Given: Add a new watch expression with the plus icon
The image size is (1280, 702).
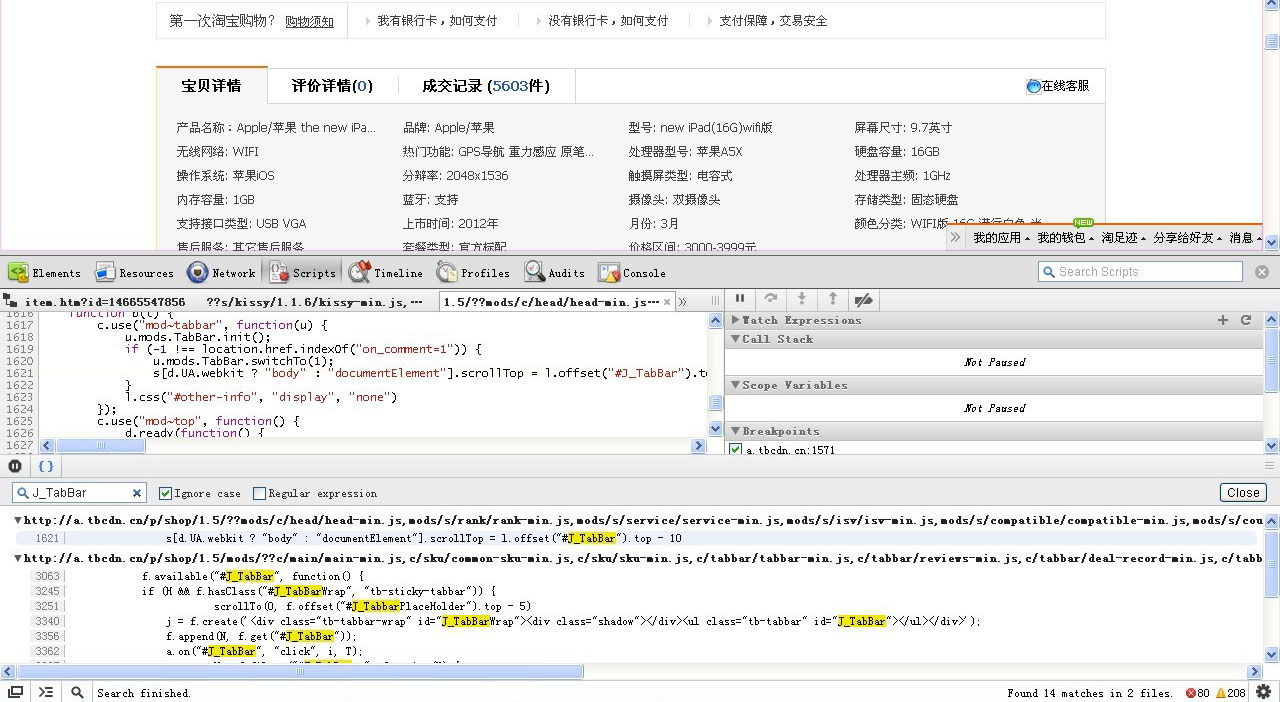Looking at the screenshot, I should pyautogui.click(x=1222, y=319).
